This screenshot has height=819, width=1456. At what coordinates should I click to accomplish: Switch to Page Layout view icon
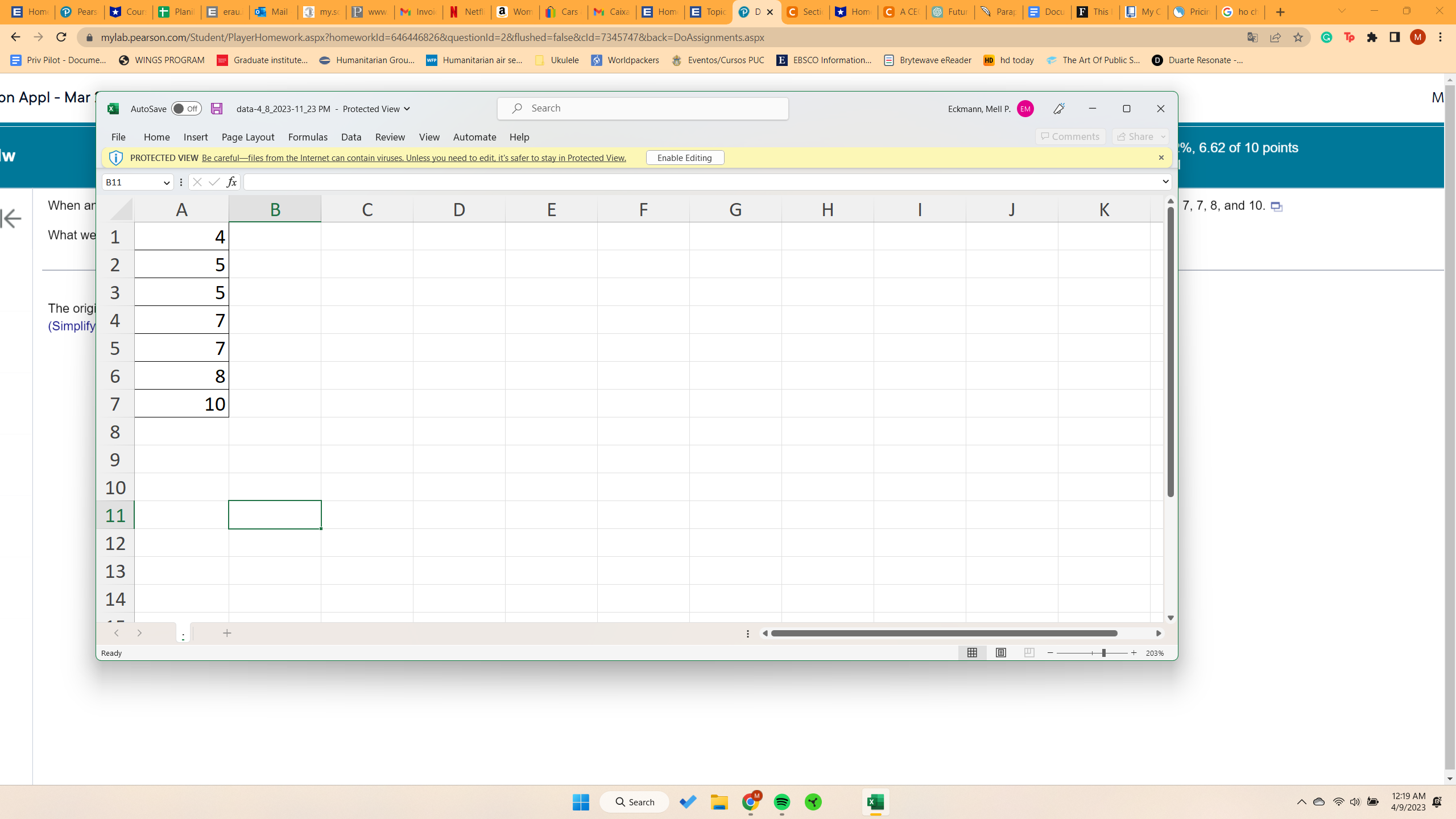1000,653
